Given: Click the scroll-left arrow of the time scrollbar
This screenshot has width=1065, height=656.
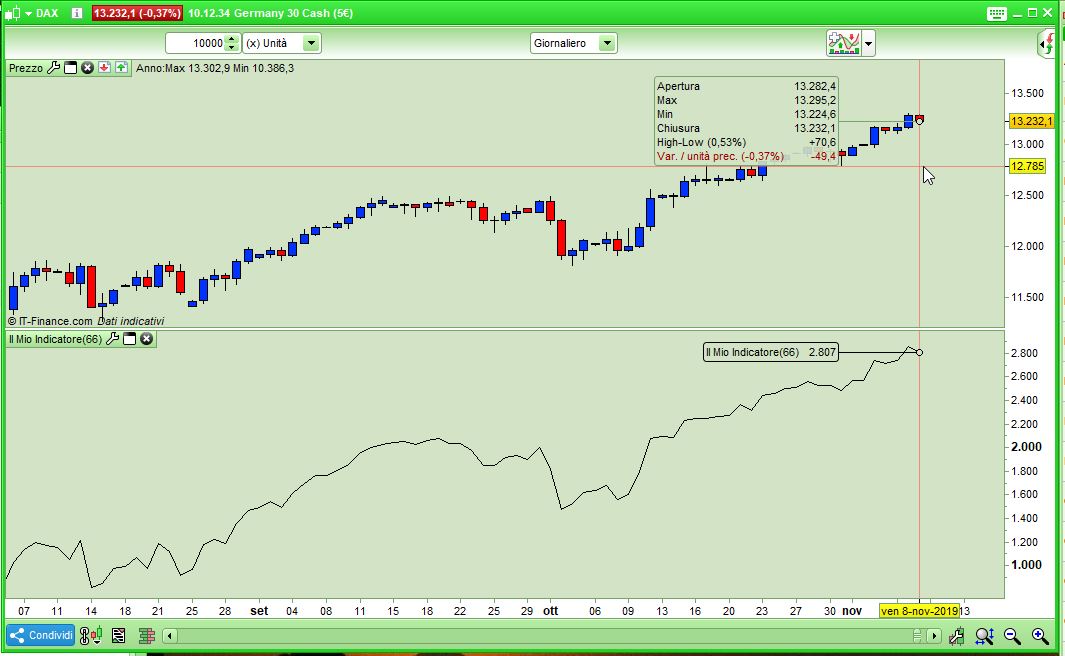Looking at the screenshot, I should [170, 636].
